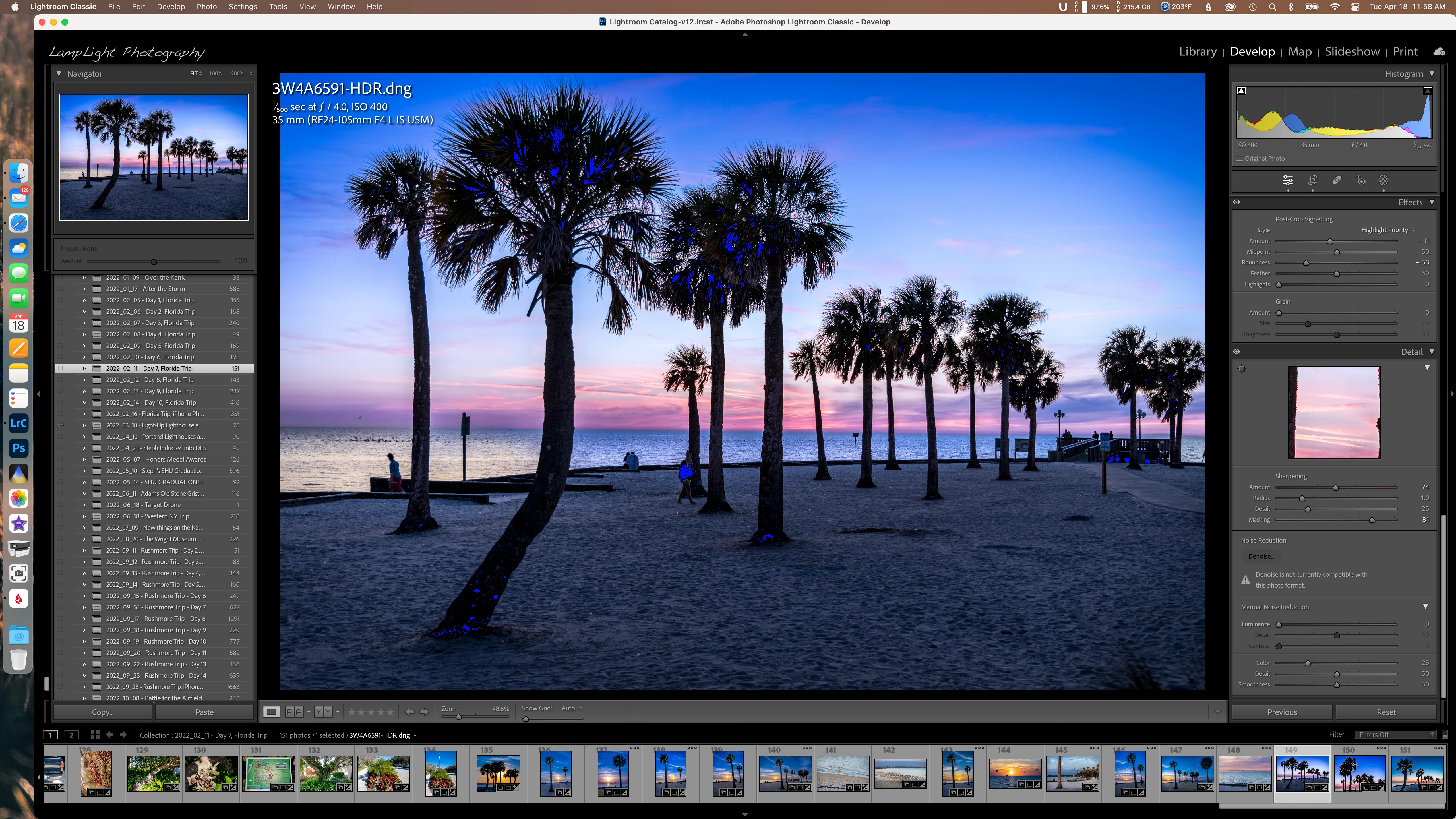This screenshot has width=1456, height=819.
Task: Open the Develop menu in menu bar
Action: [171, 6]
